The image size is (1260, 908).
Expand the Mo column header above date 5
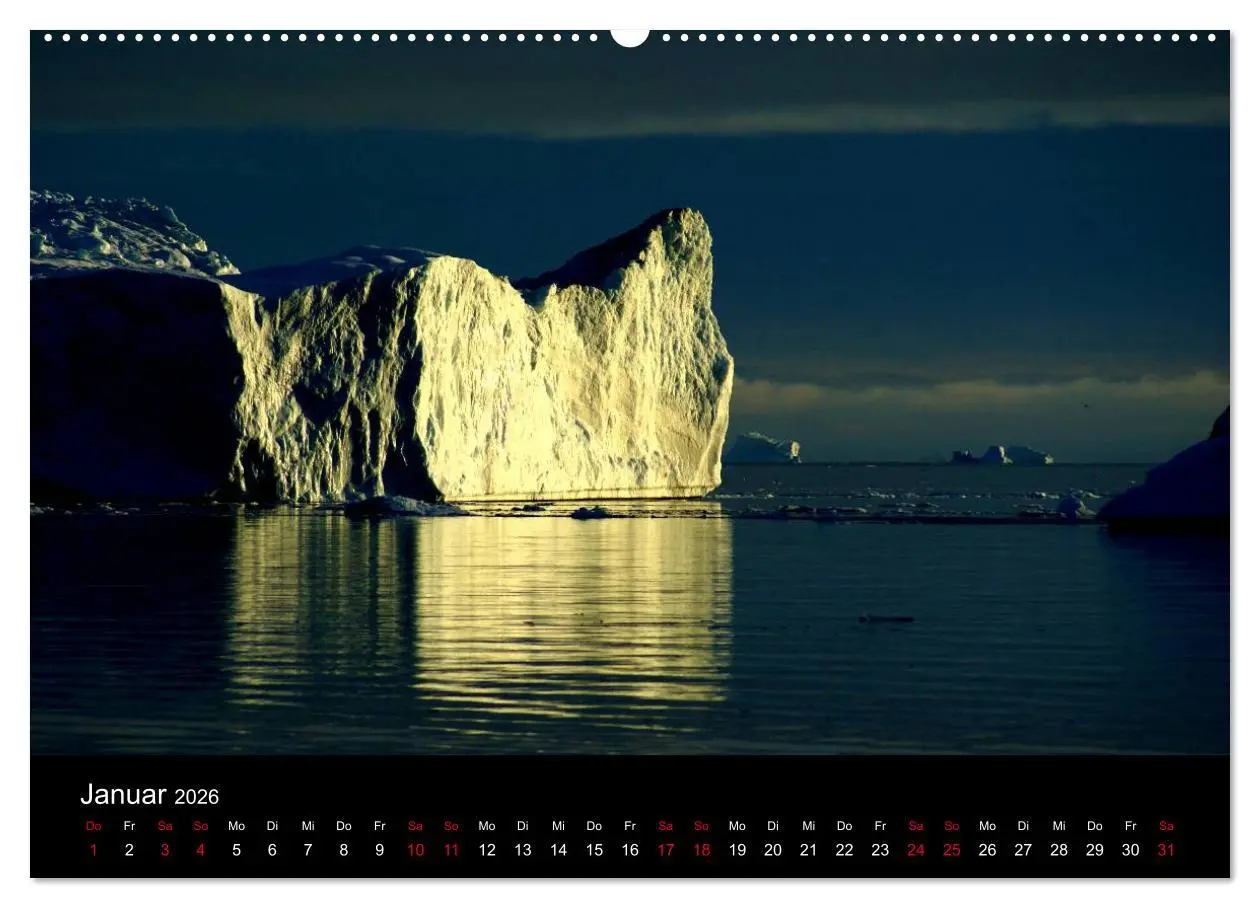point(235,826)
